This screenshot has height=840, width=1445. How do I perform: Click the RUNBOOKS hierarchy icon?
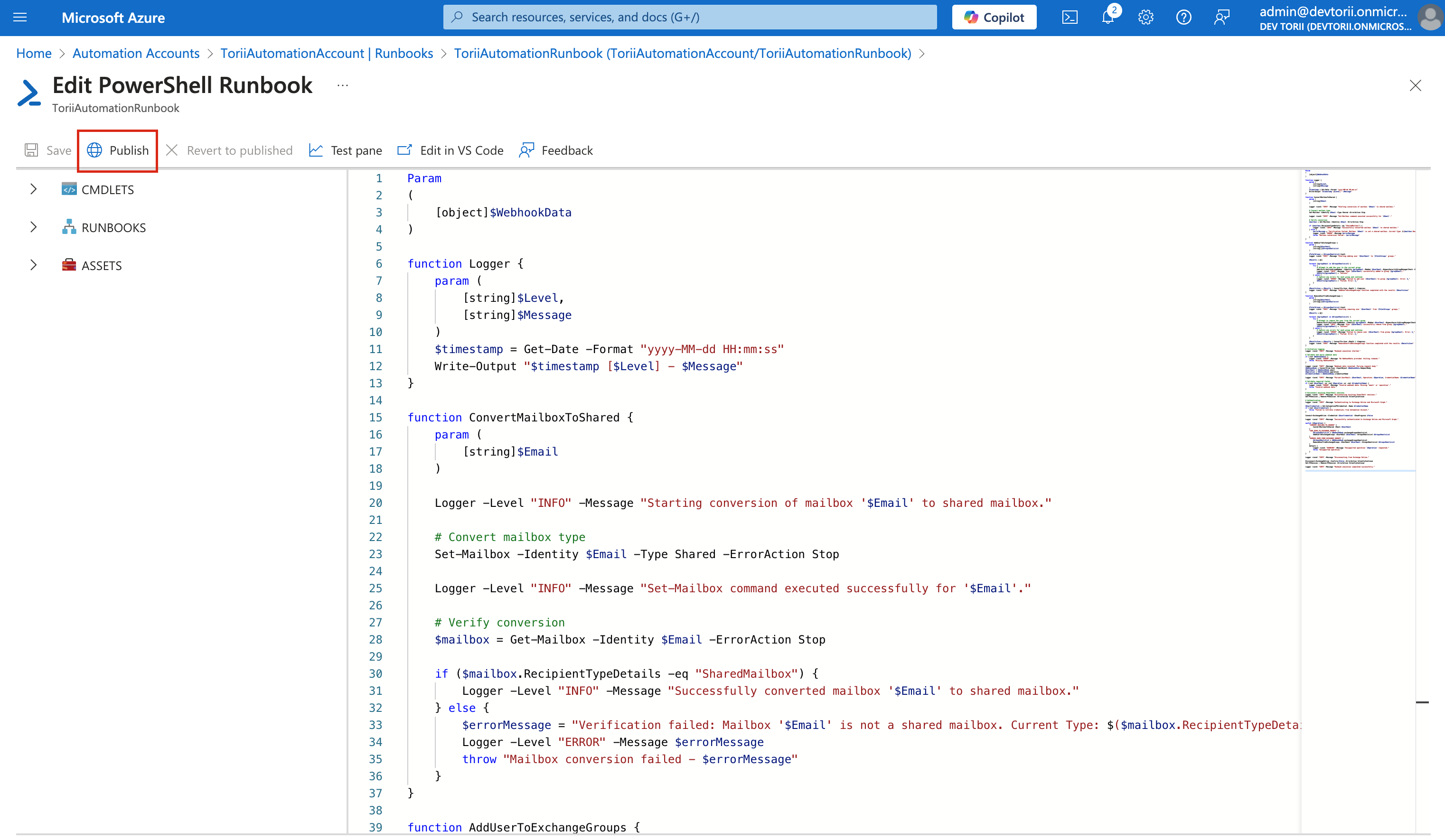click(69, 227)
